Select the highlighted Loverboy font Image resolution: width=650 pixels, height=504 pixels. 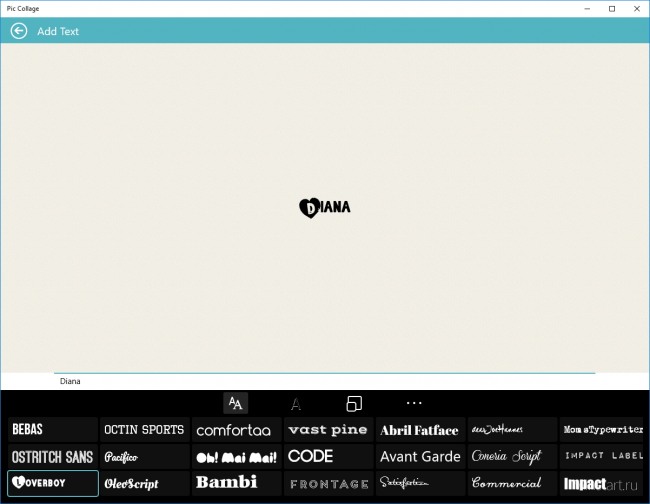tap(53, 484)
